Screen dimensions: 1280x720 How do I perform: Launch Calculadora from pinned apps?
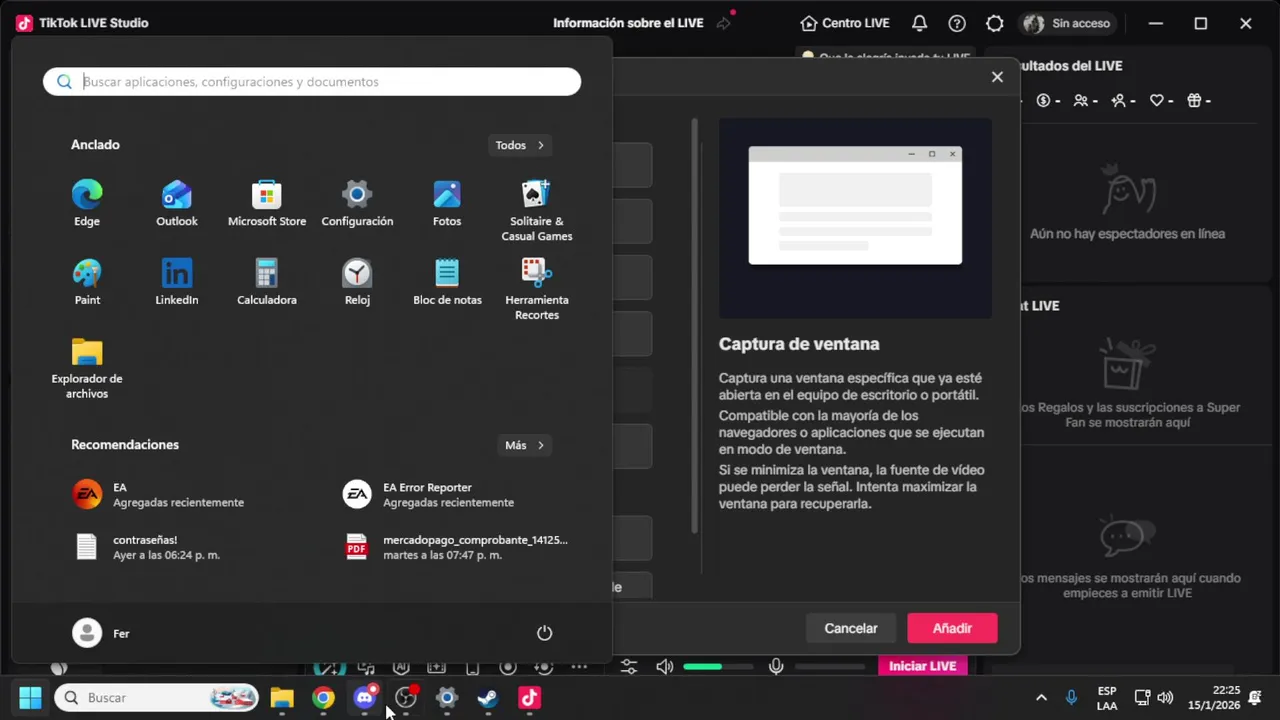click(267, 282)
